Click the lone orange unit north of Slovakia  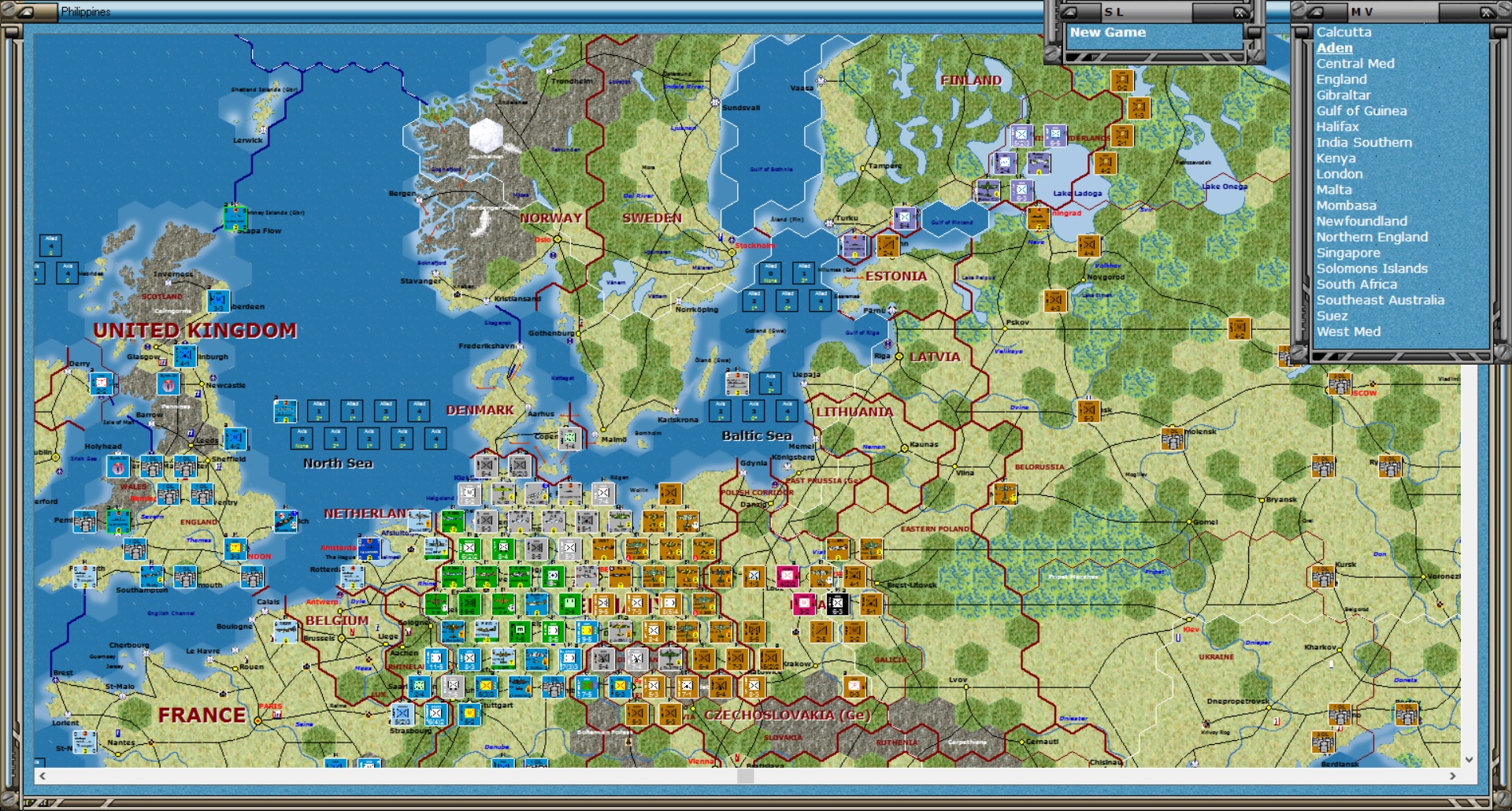pos(854,687)
